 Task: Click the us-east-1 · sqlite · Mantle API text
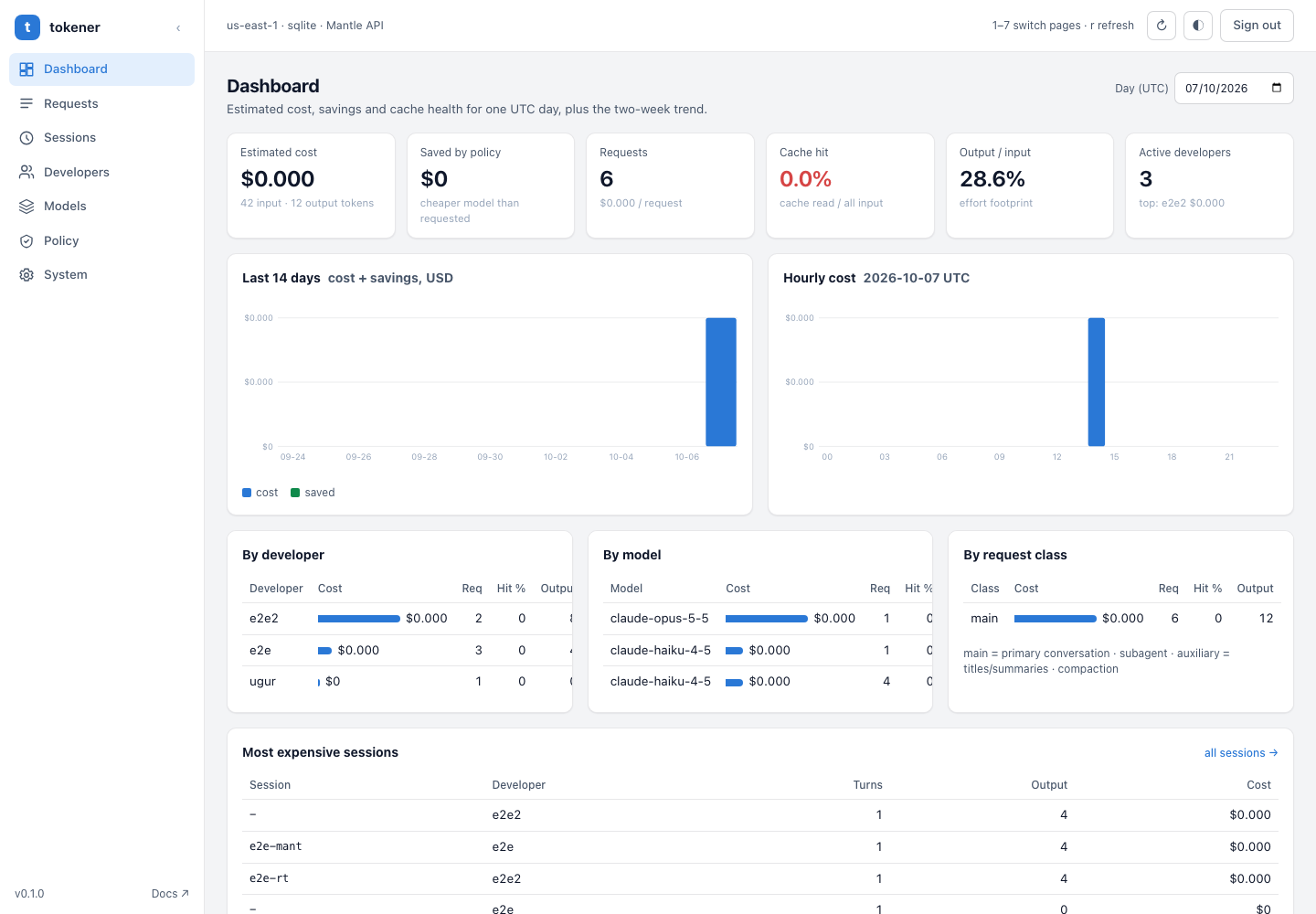click(305, 26)
